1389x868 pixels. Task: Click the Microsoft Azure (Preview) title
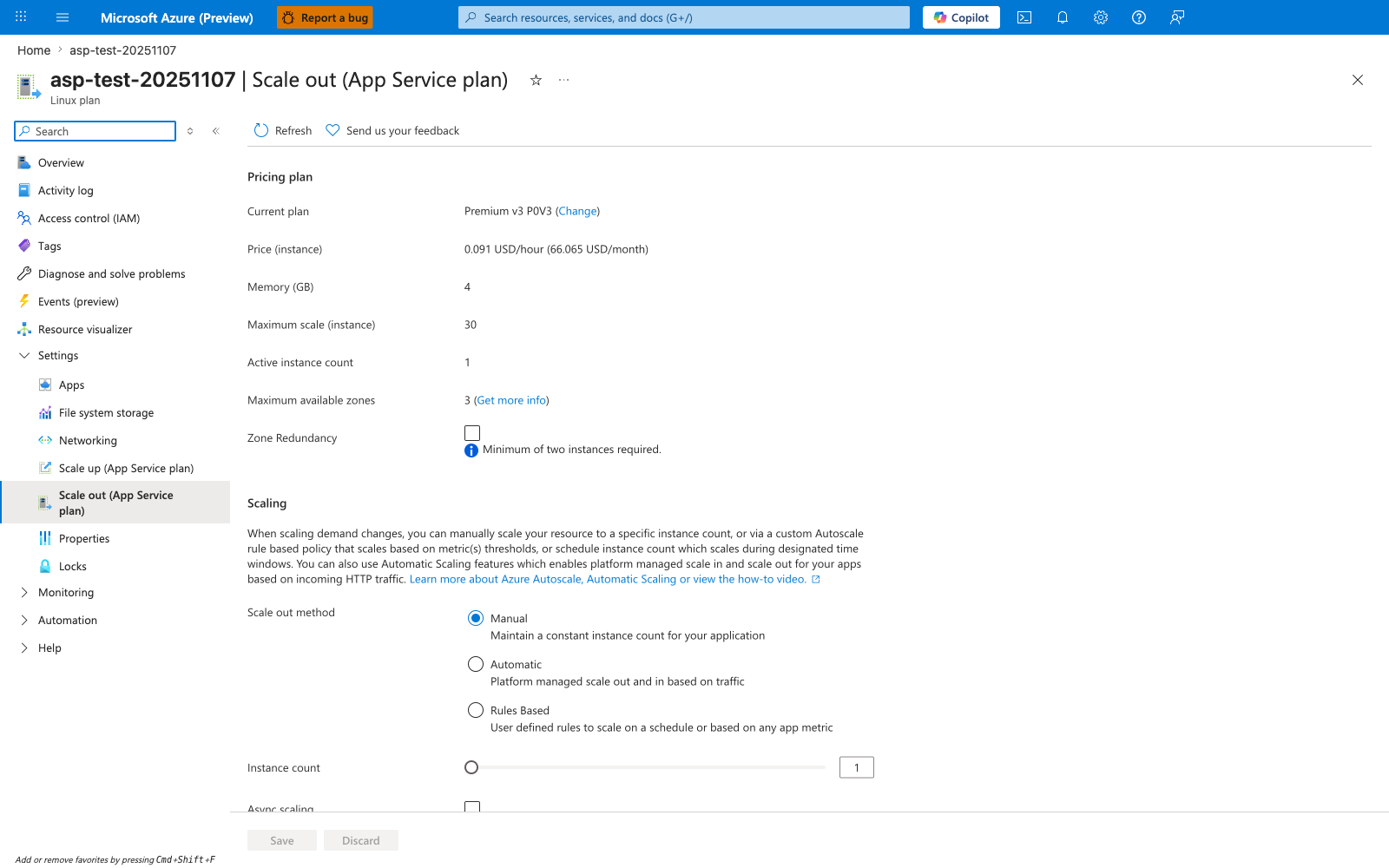(x=177, y=17)
